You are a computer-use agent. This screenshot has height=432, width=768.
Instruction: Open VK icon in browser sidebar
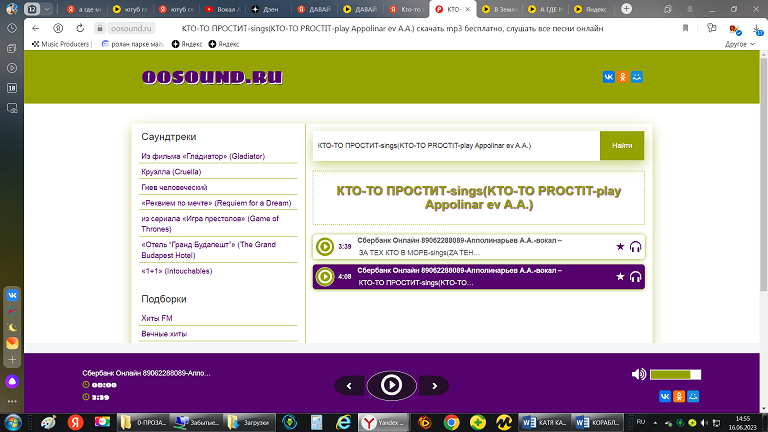coord(12,295)
